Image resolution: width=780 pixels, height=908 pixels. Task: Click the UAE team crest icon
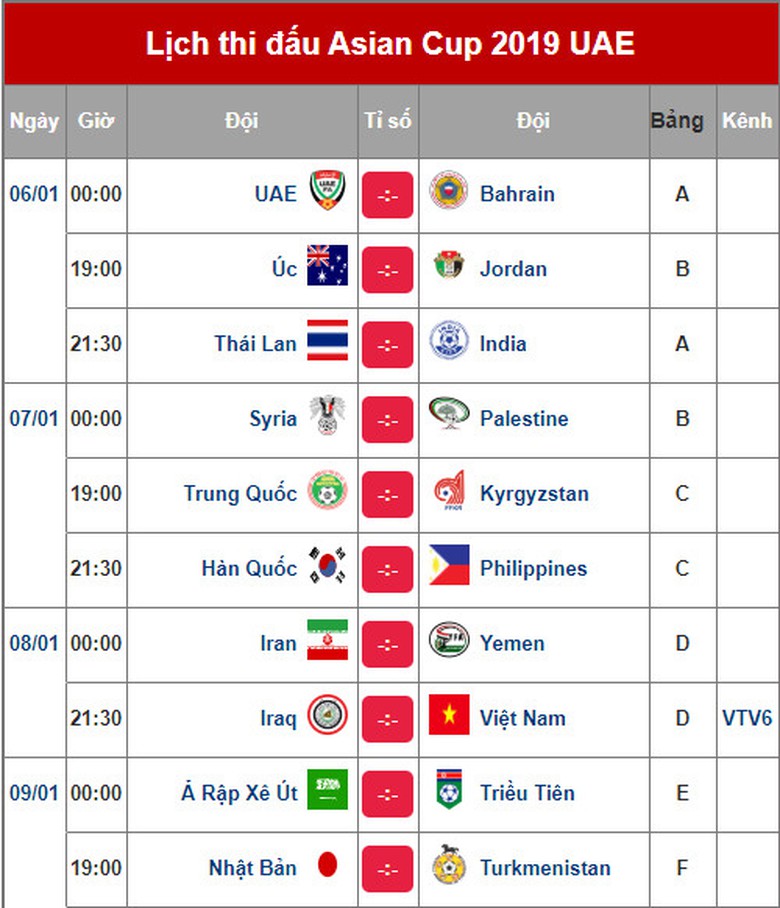(327, 192)
